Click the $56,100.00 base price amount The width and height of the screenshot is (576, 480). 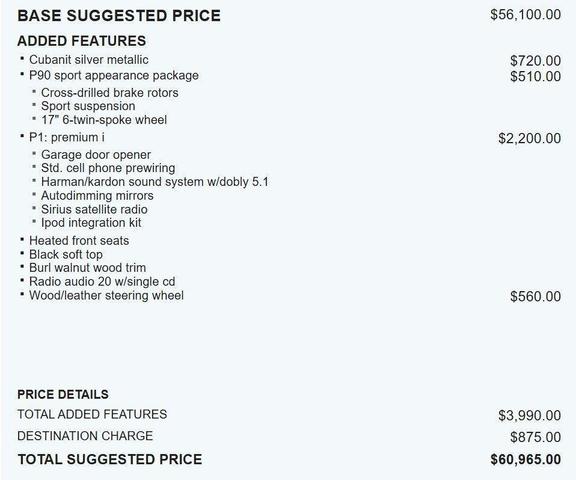pyautogui.click(x=525, y=15)
